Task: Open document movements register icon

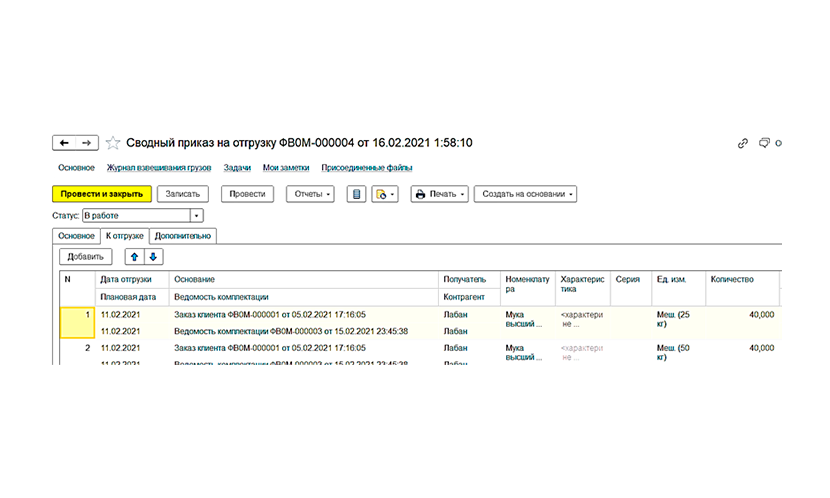Action: (356, 194)
